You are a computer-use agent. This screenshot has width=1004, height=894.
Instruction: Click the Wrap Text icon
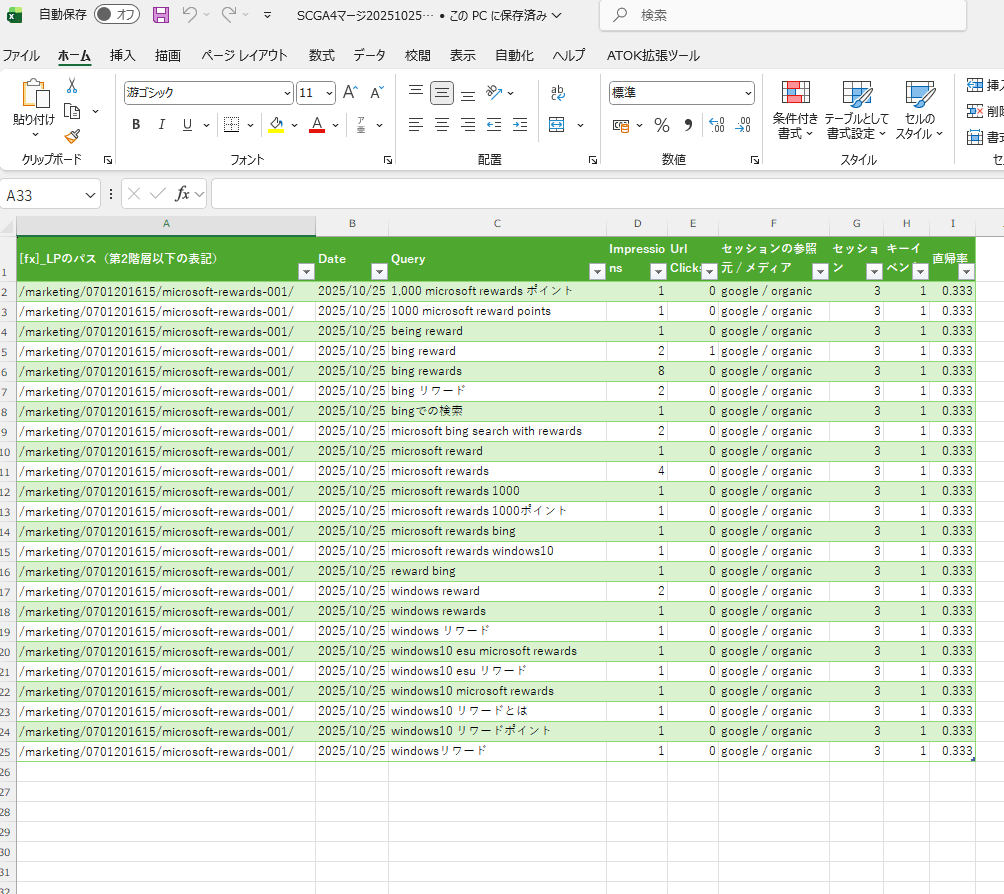pos(558,93)
